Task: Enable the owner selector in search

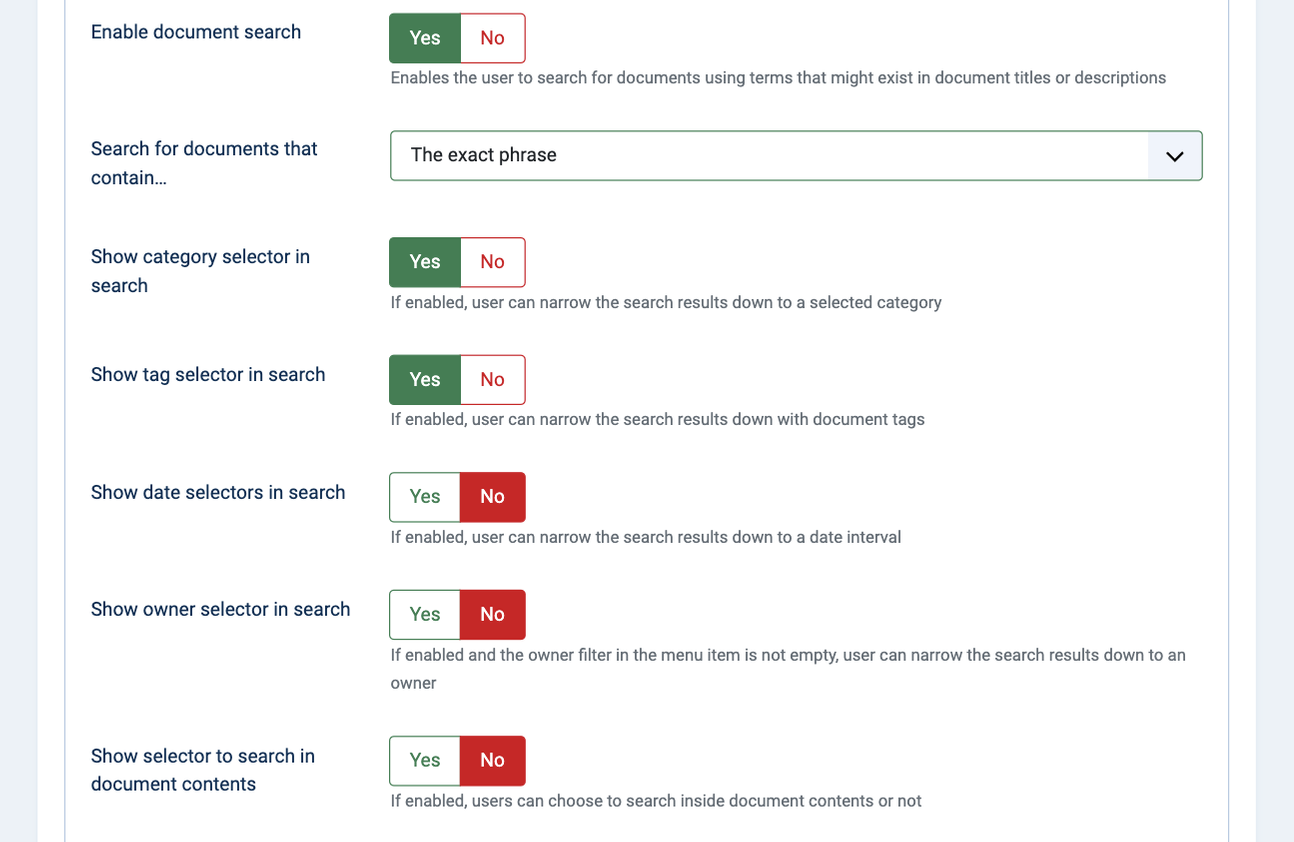Action: [425, 614]
